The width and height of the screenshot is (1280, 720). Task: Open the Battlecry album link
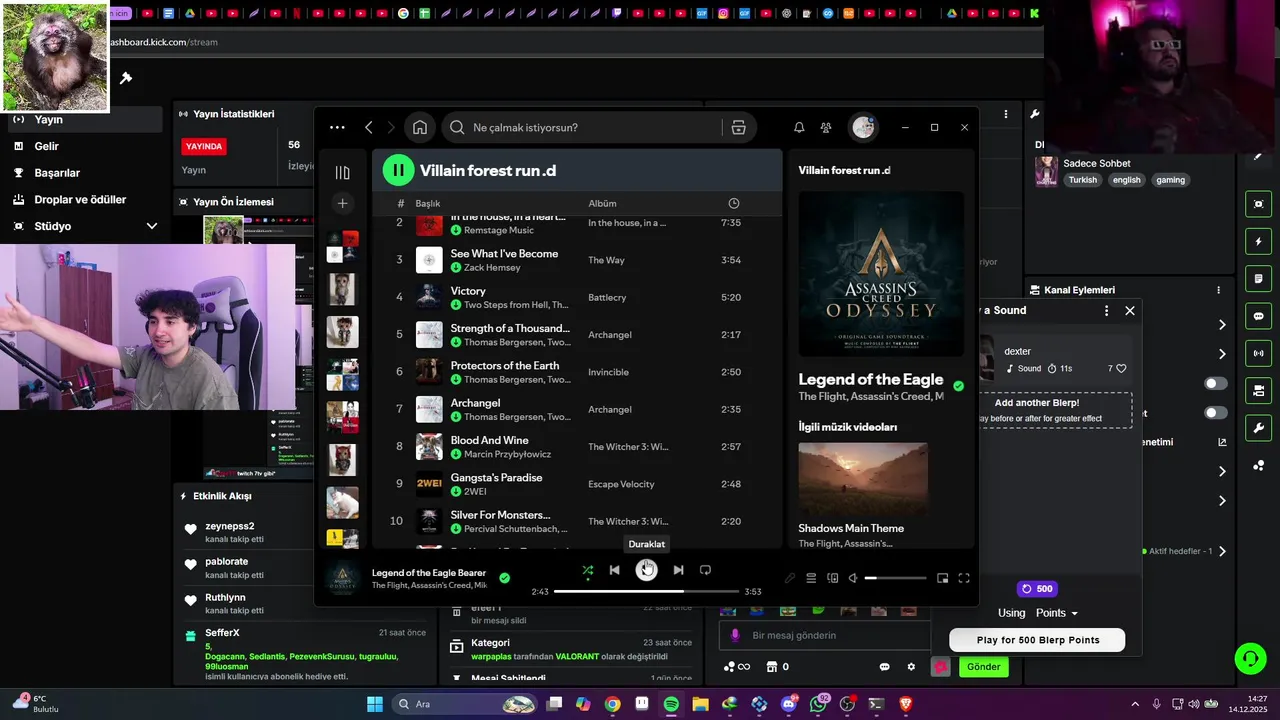pos(607,297)
